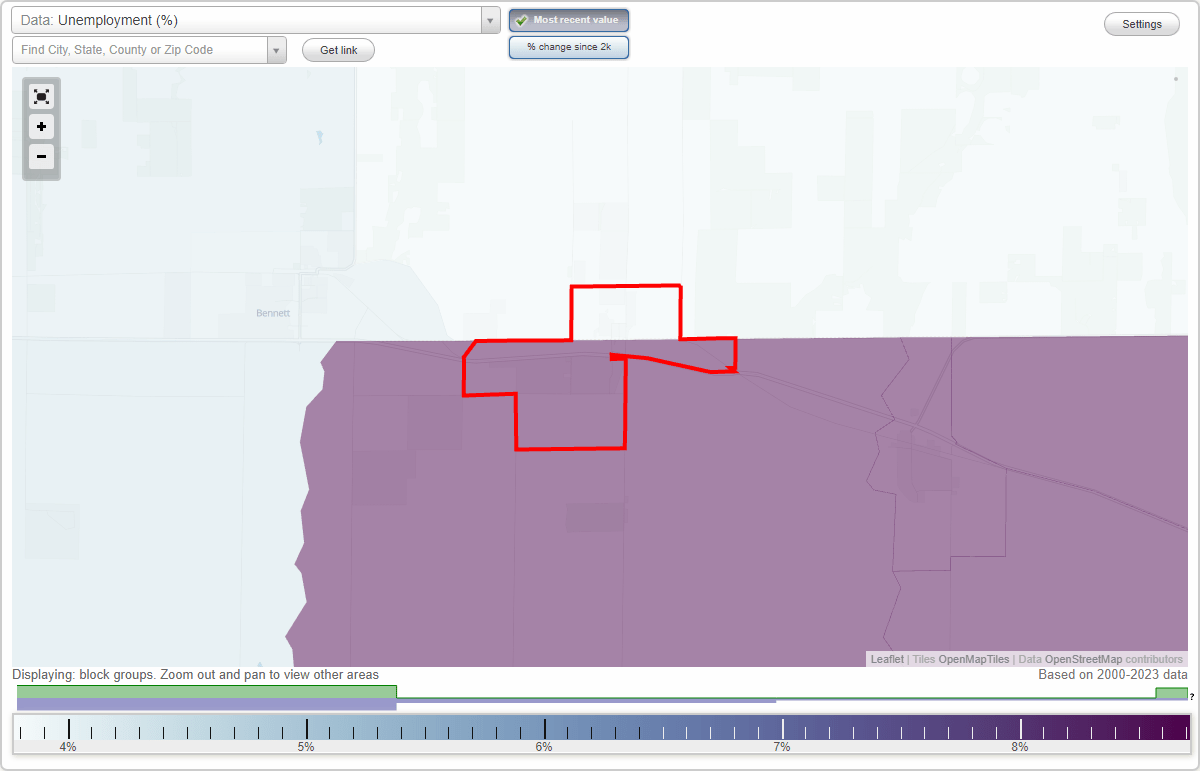Image resolution: width=1200 pixels, height=771 pixels.
Task: Switch to % change since 2k view
Action: [569, 46]
